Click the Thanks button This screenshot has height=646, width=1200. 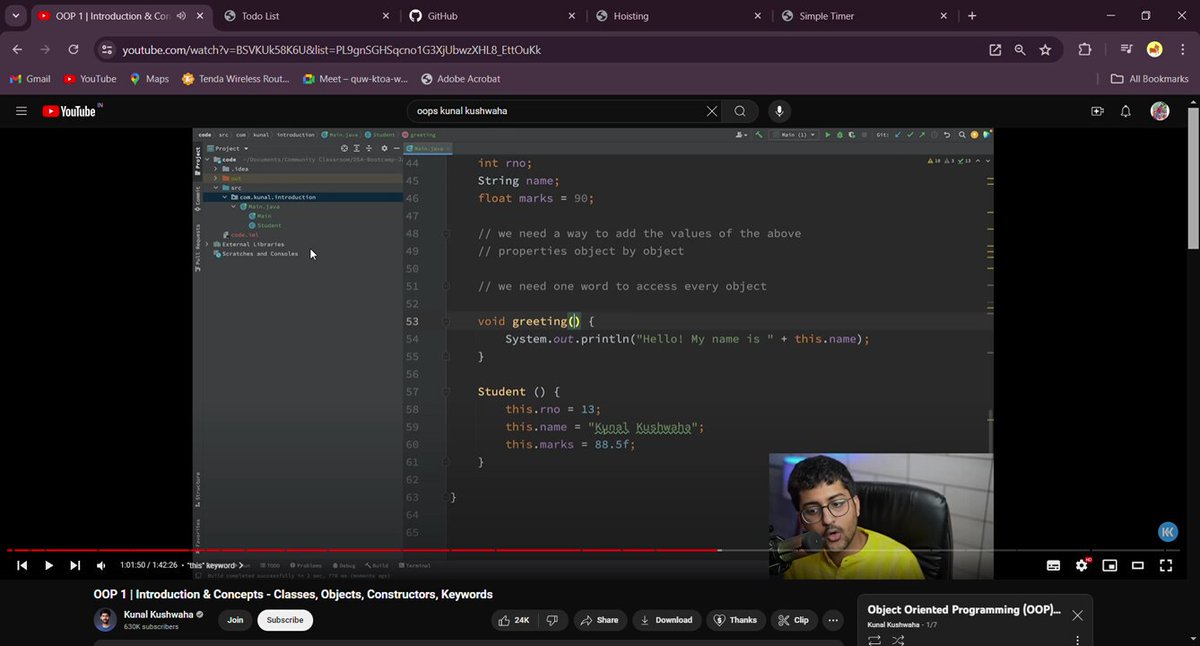pyautogui.click(x=735, y=620)
